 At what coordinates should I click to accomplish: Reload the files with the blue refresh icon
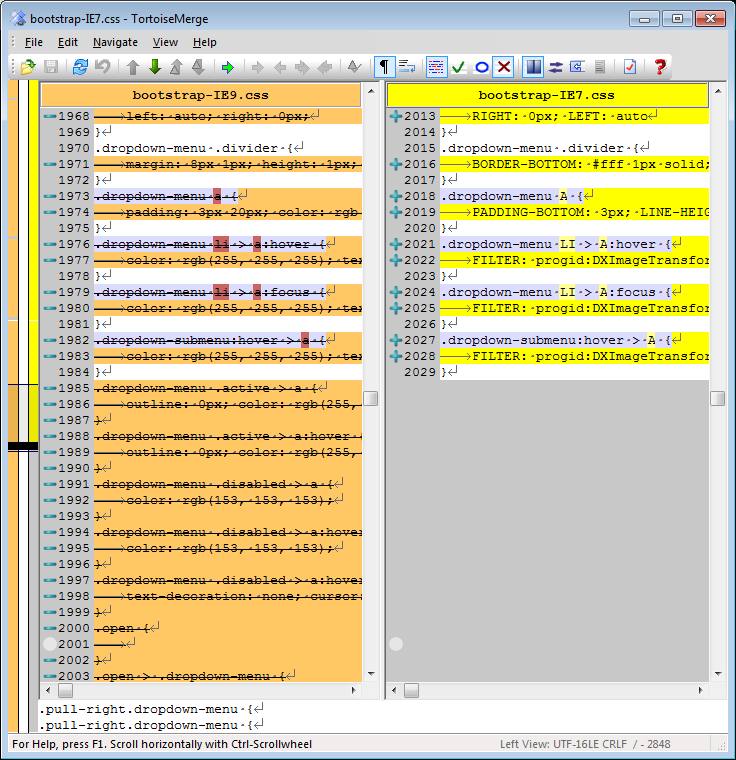pyautogui.click(x=80, y=66)
